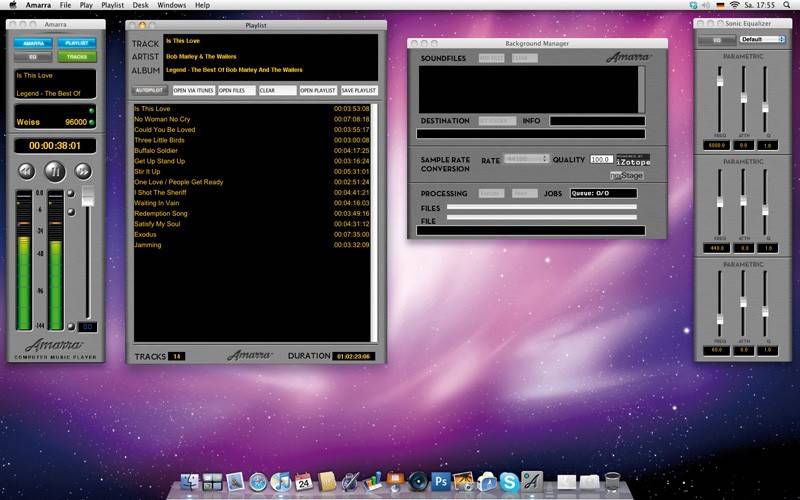The height and width of the screenshot is (500, 800).
Task: Skip back with the rewind button
Action: click(27, 171)
